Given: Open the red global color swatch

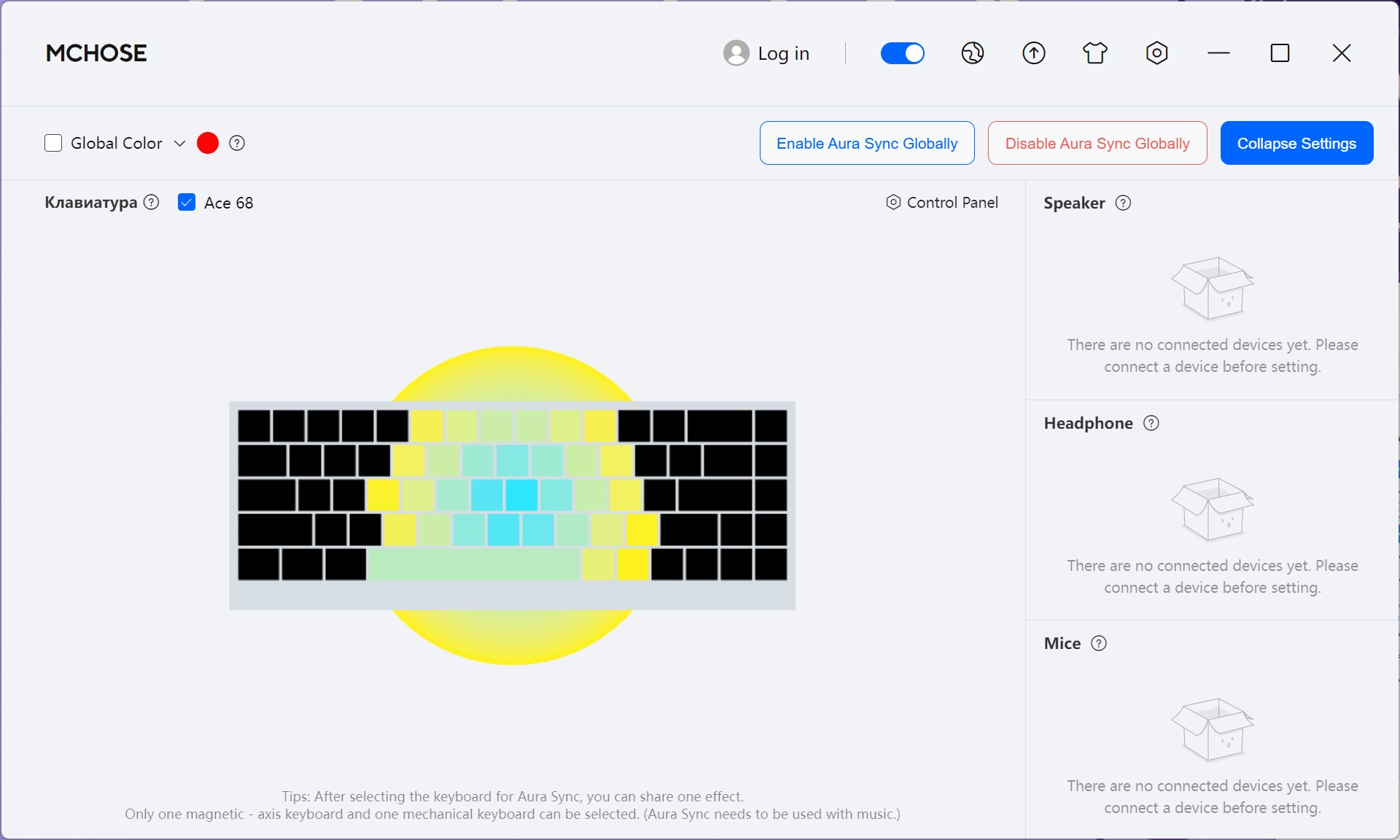Looking at the screenshot, I should point(208,143).
